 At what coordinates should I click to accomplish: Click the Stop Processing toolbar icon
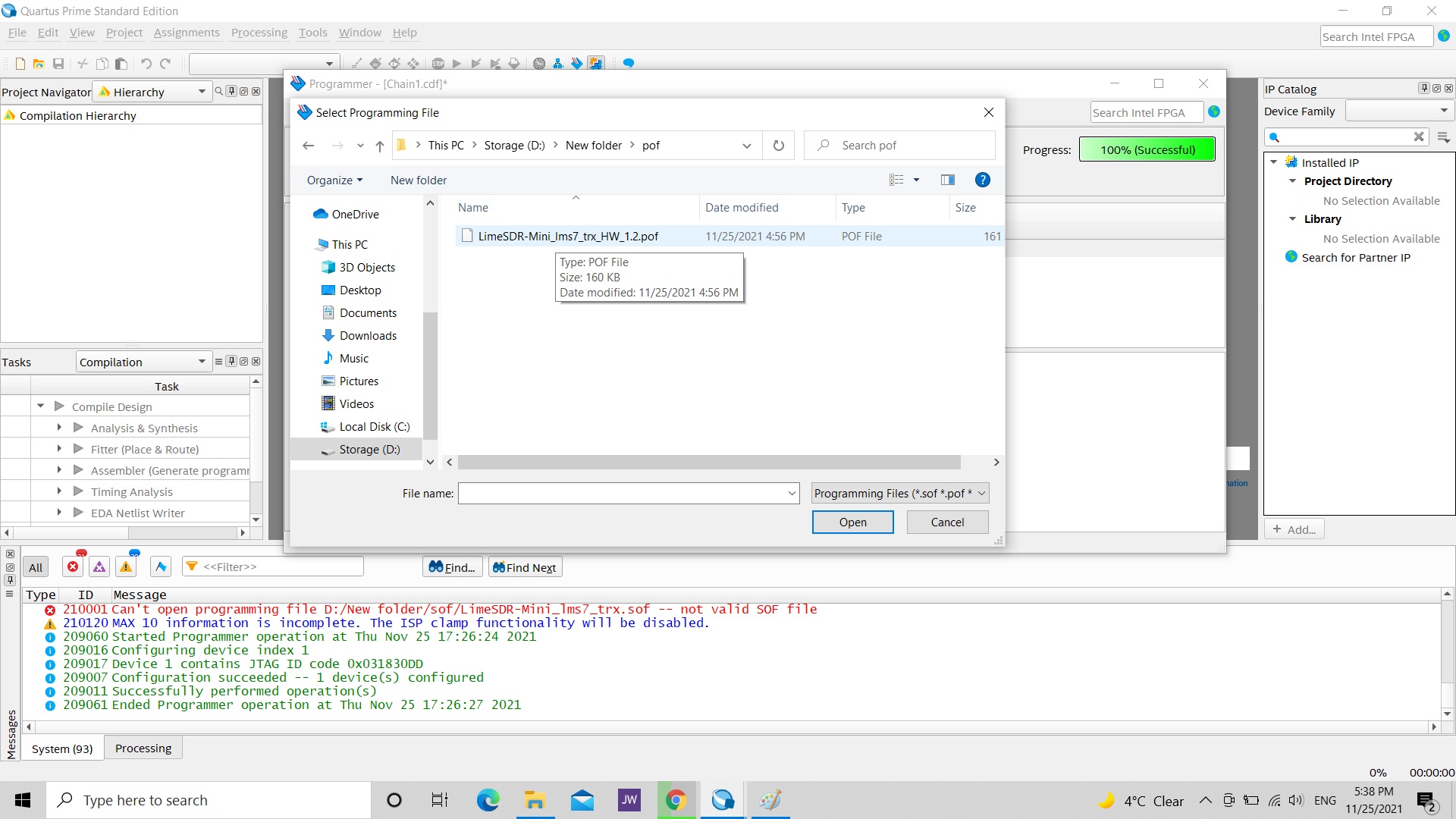[438, 64]
